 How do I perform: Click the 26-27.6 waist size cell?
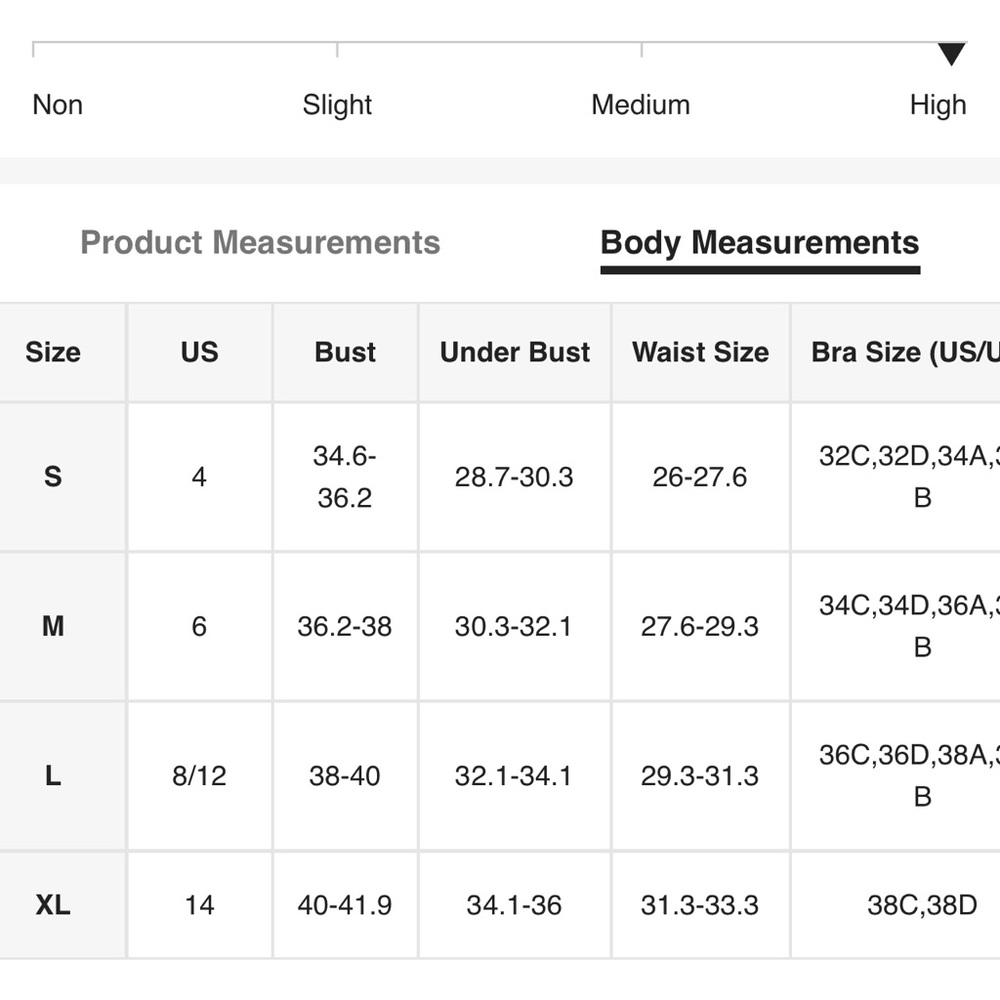[x=700, y=477]
